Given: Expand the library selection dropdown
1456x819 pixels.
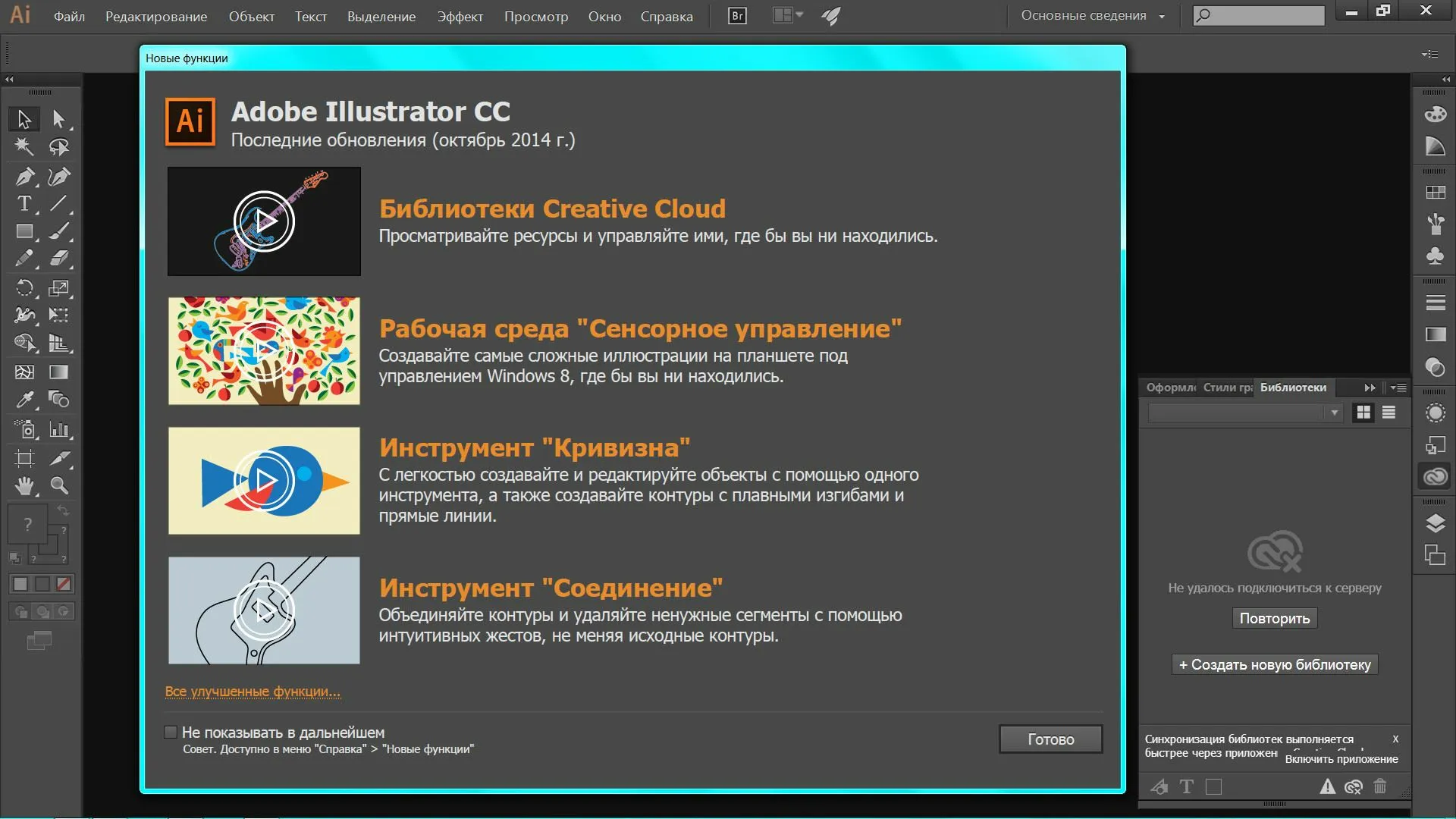Looking at the screenshot, I should click(1334, 413).
